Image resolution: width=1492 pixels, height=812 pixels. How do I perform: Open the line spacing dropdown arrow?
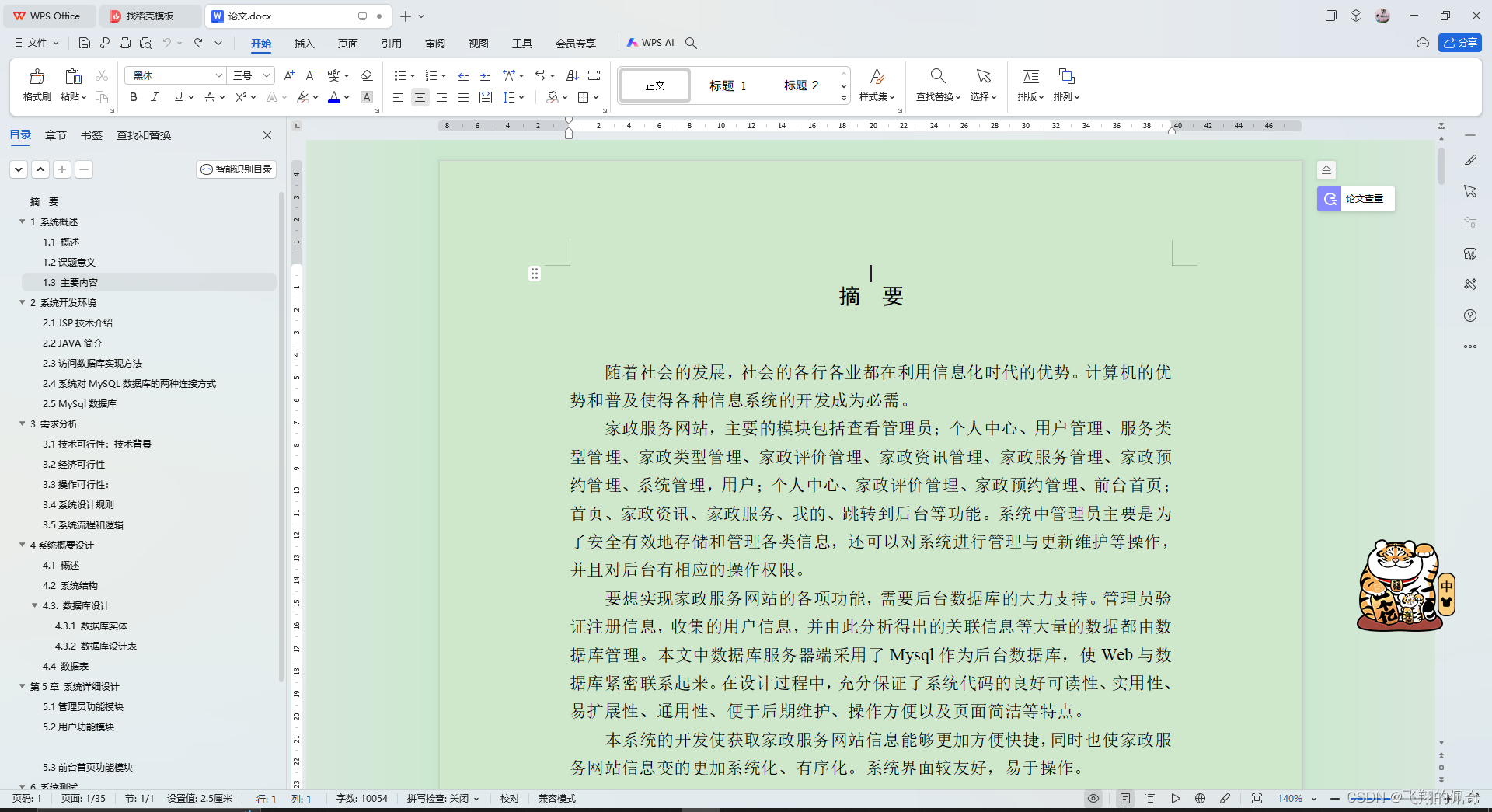[521, 97]
